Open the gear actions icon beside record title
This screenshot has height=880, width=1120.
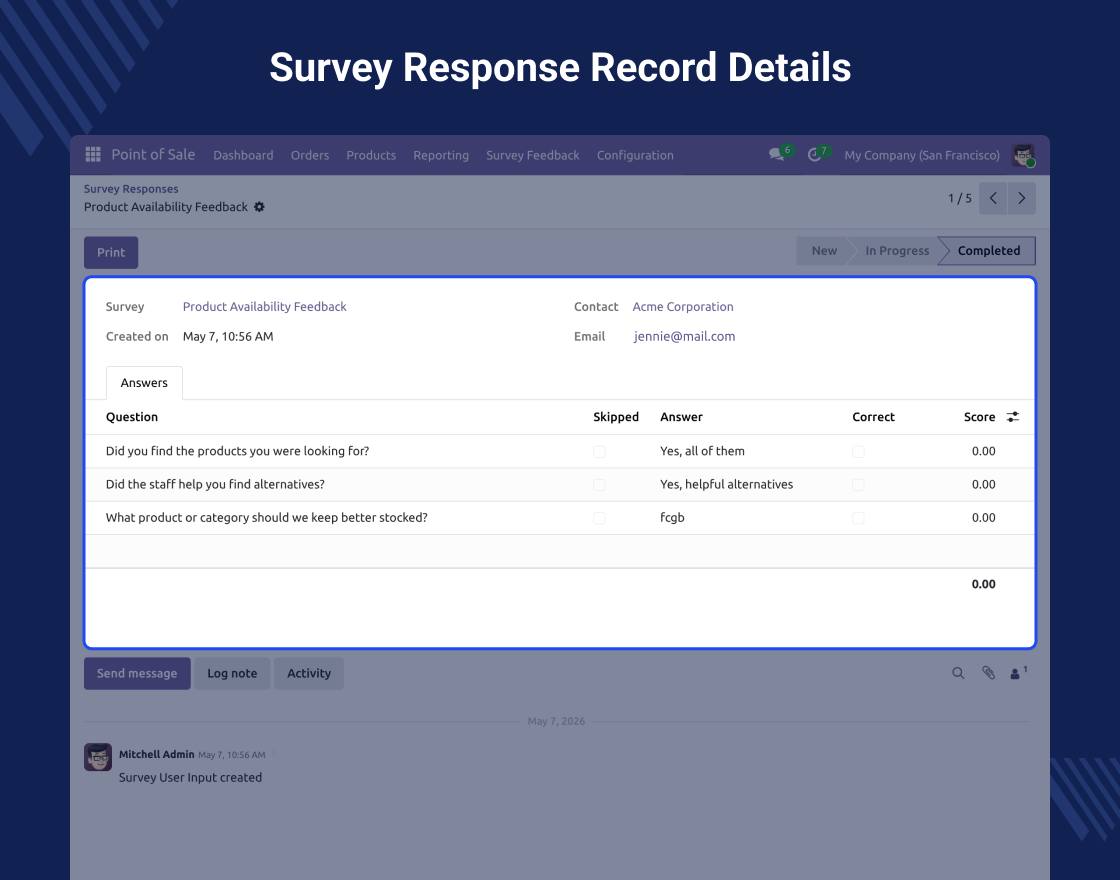pyautogui.click(x=259, y=206)
